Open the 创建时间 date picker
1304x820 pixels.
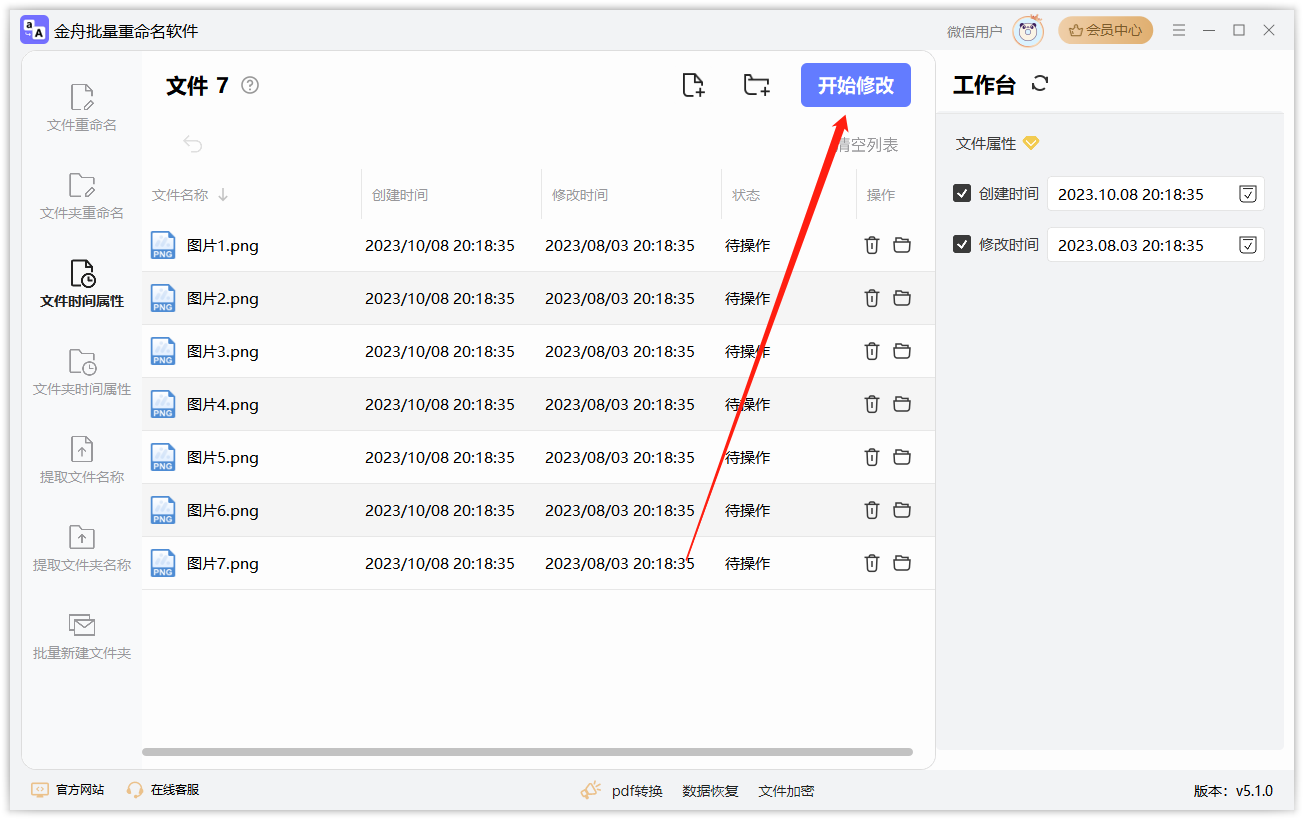1247,194
